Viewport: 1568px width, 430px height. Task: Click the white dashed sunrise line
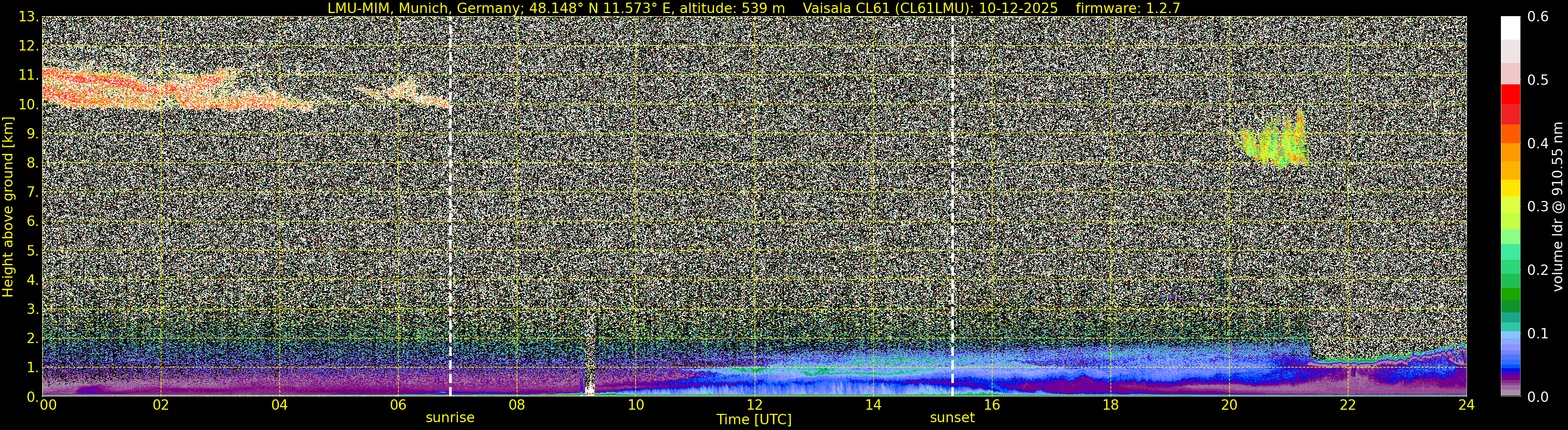coord(450,206)
